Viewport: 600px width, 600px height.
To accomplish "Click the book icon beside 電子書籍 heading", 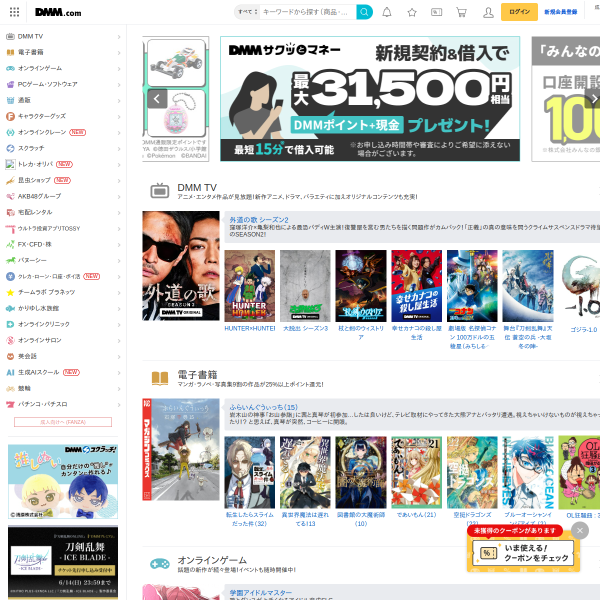I will pos(160,378).
